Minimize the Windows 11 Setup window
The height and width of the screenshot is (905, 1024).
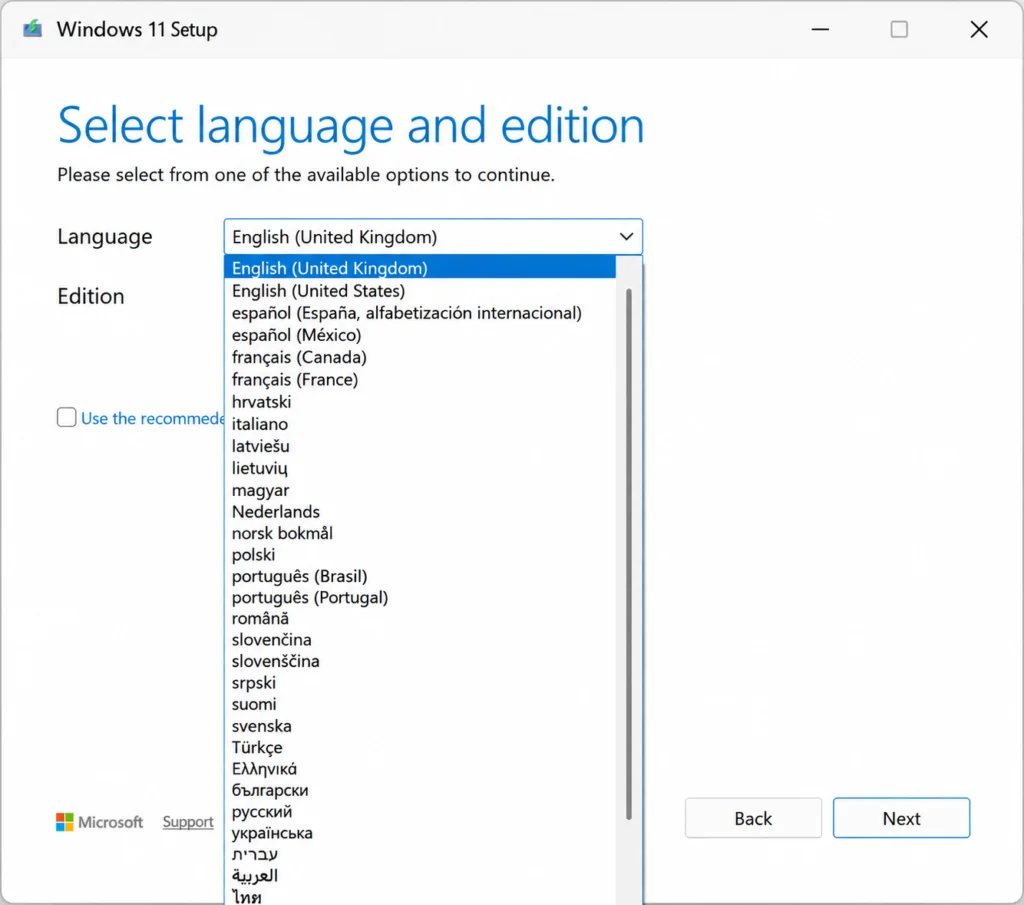[820, 29]
